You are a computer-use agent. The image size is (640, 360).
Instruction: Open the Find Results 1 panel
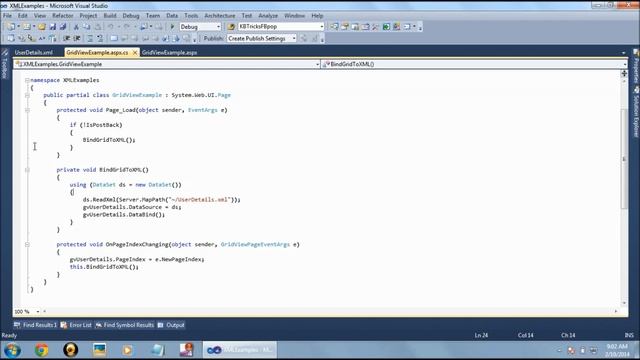tap(36, 325)
